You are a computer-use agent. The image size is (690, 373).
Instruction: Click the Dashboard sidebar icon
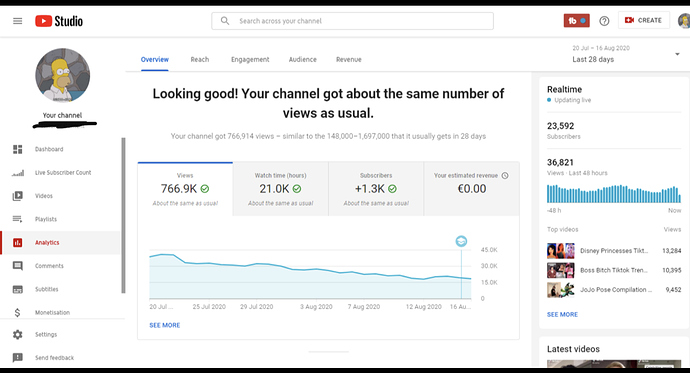(x=18, y=150)
